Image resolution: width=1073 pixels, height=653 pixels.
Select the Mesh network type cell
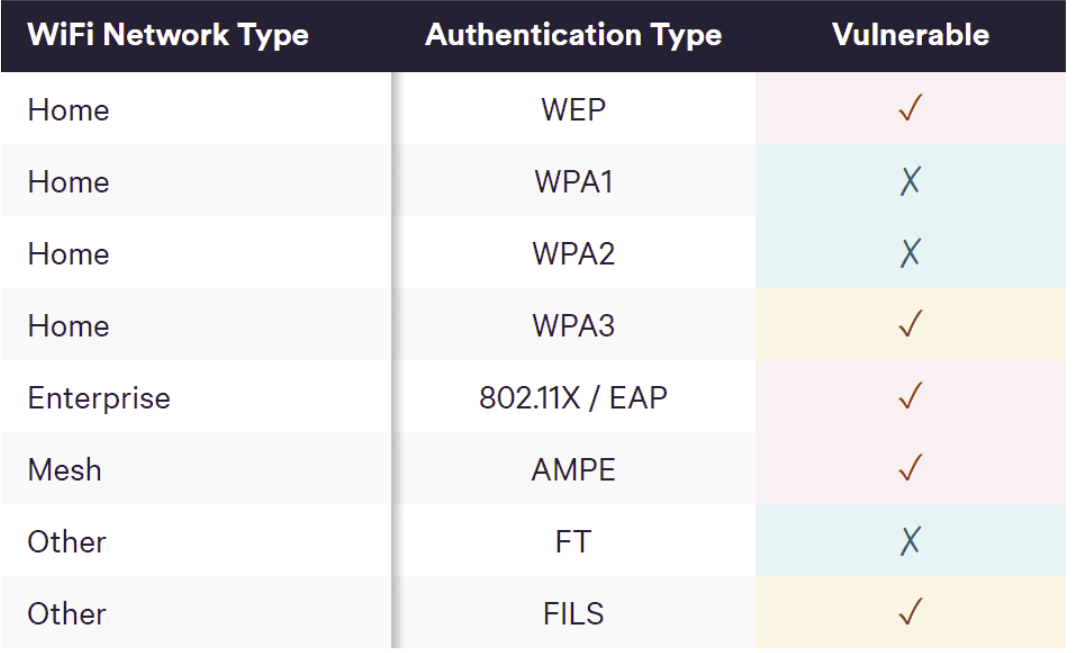(65, 470)
